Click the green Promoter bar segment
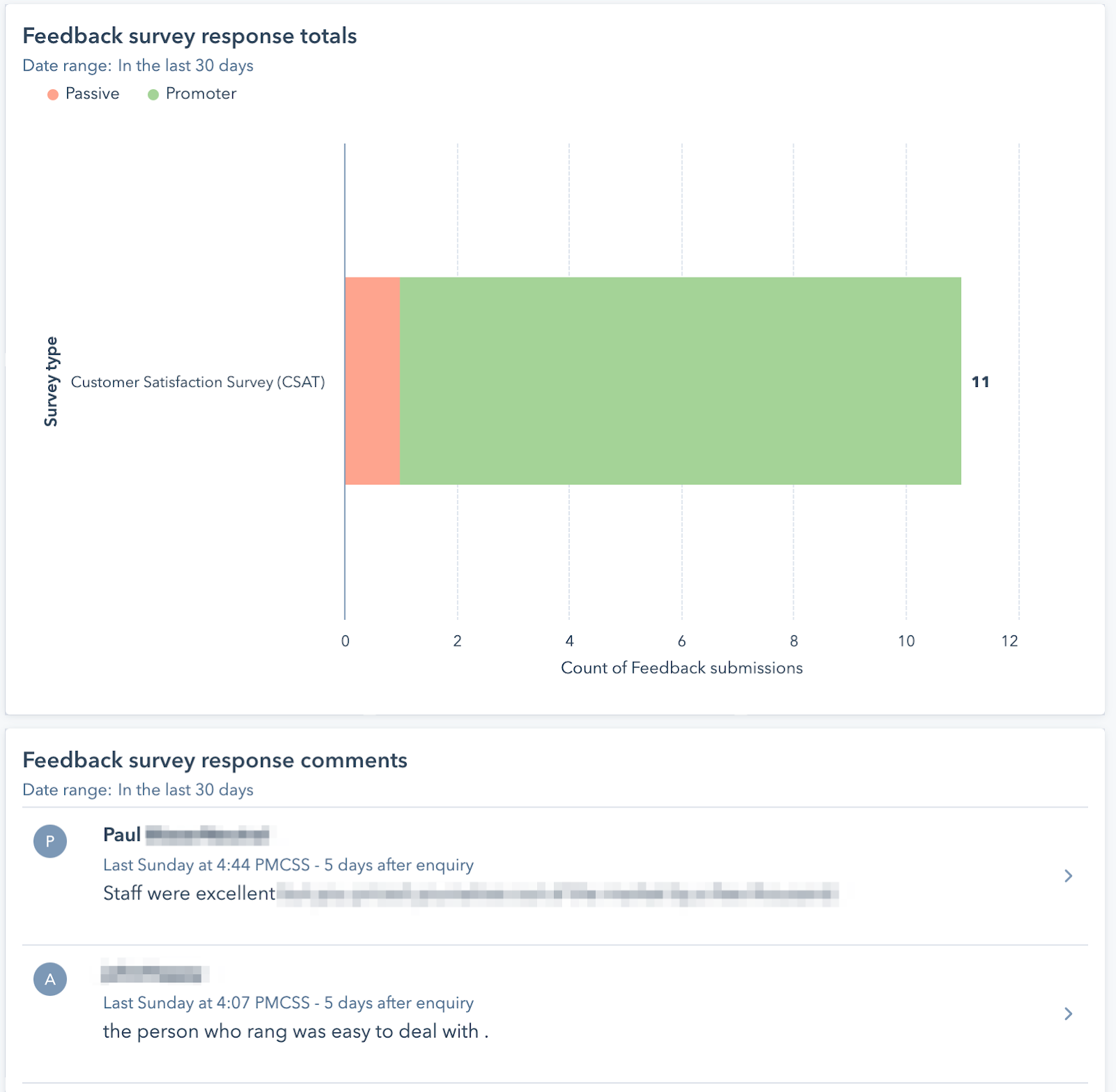Screen dimensions: 1116x1092 (x=680, y=381)
